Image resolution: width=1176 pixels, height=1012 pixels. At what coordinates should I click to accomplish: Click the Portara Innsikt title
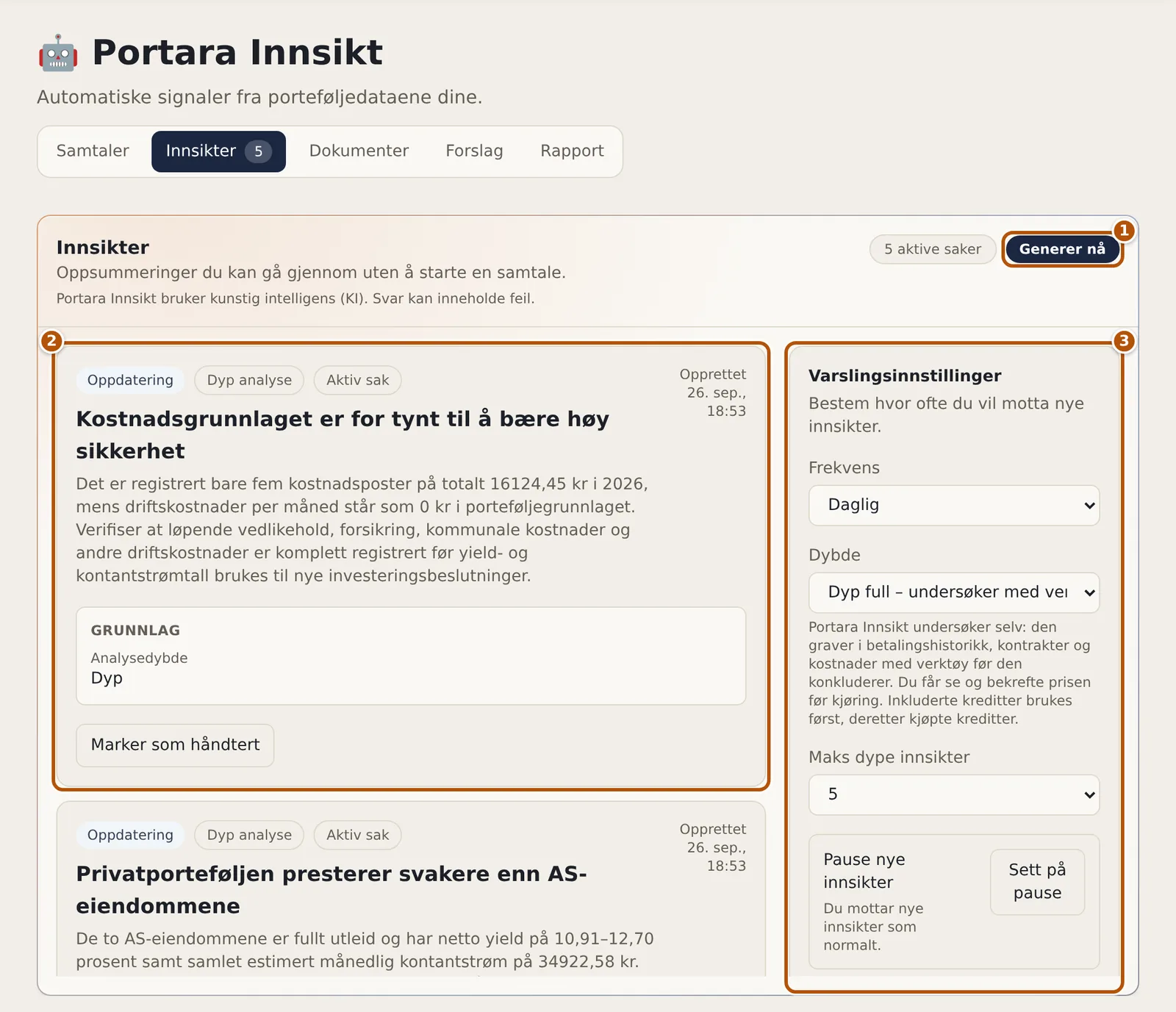[237, 53]
